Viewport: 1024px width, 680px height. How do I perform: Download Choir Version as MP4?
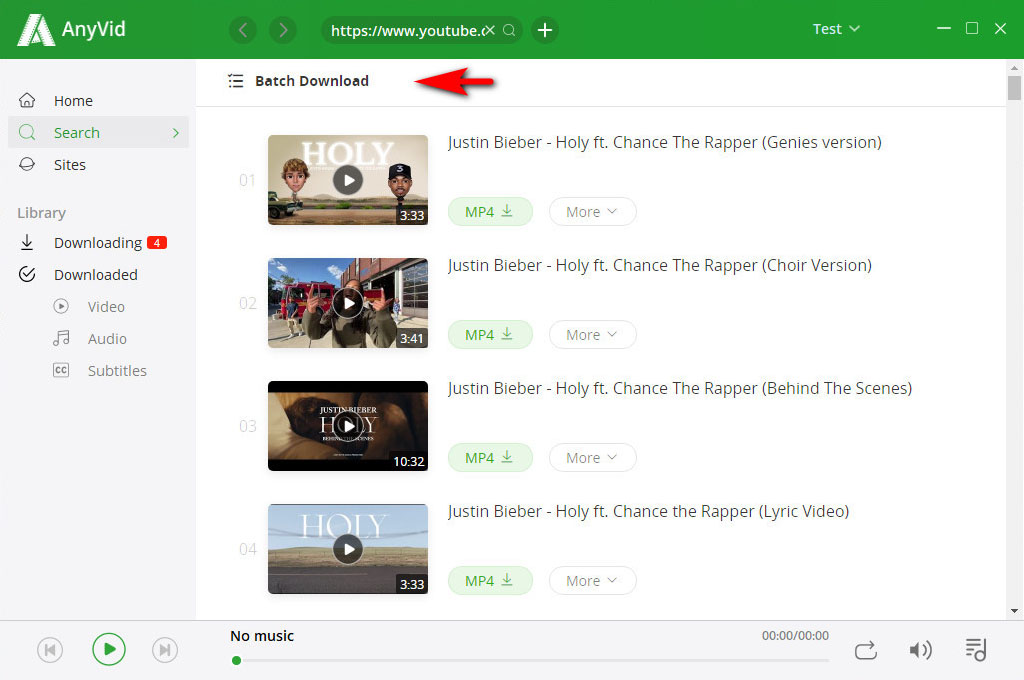(x=490, y=334)
